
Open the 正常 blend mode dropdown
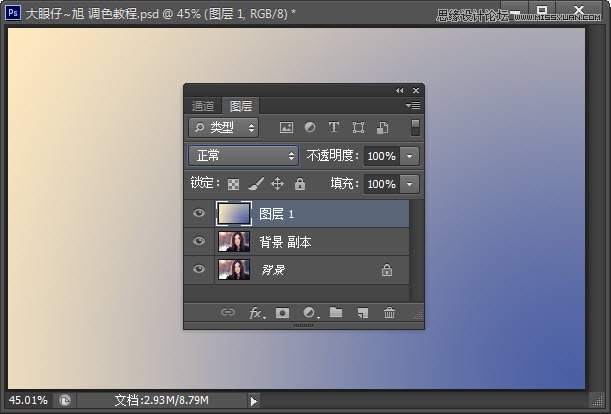(x=244, y=156)
